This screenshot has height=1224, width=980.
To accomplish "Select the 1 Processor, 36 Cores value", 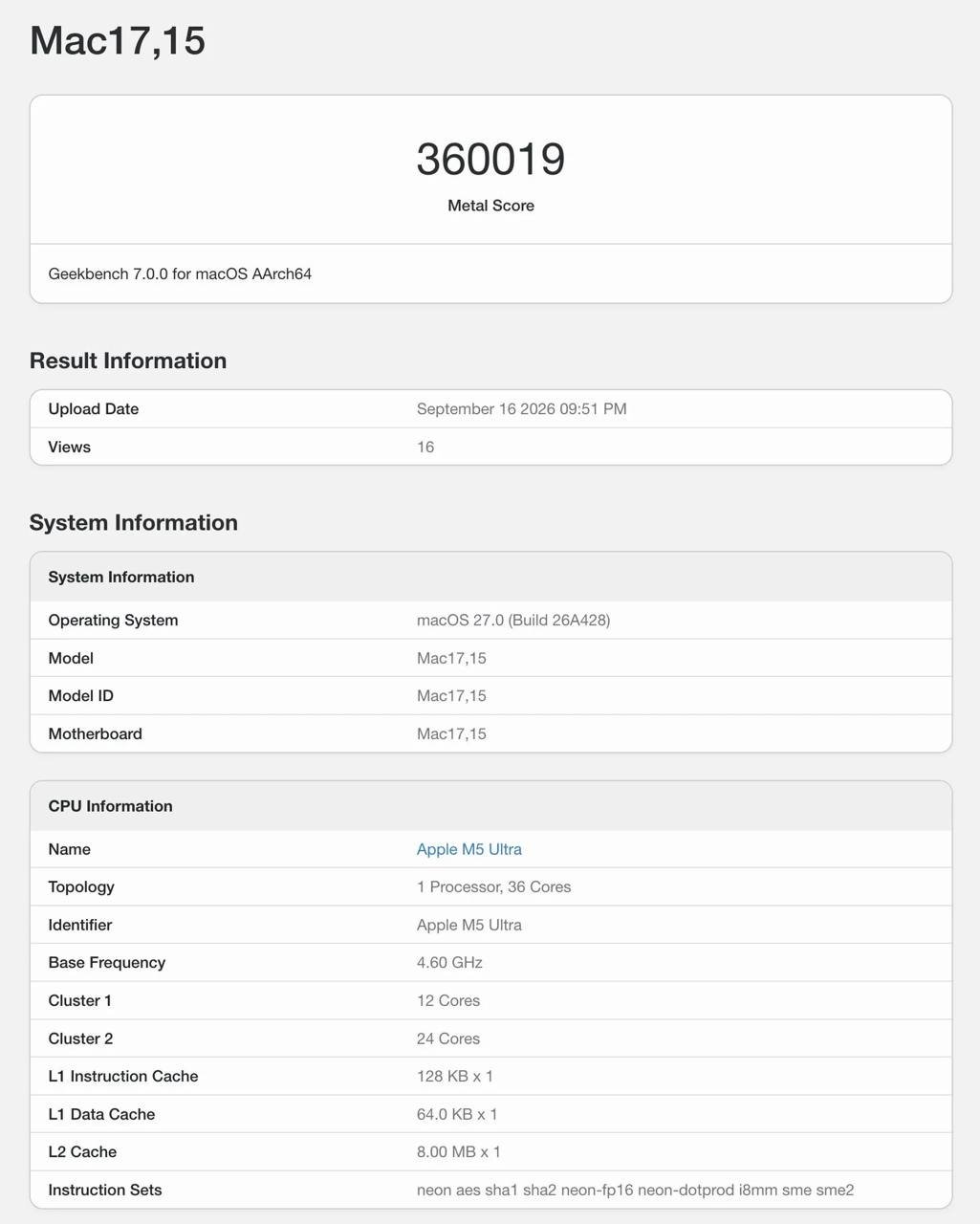I will coord(493,887).
